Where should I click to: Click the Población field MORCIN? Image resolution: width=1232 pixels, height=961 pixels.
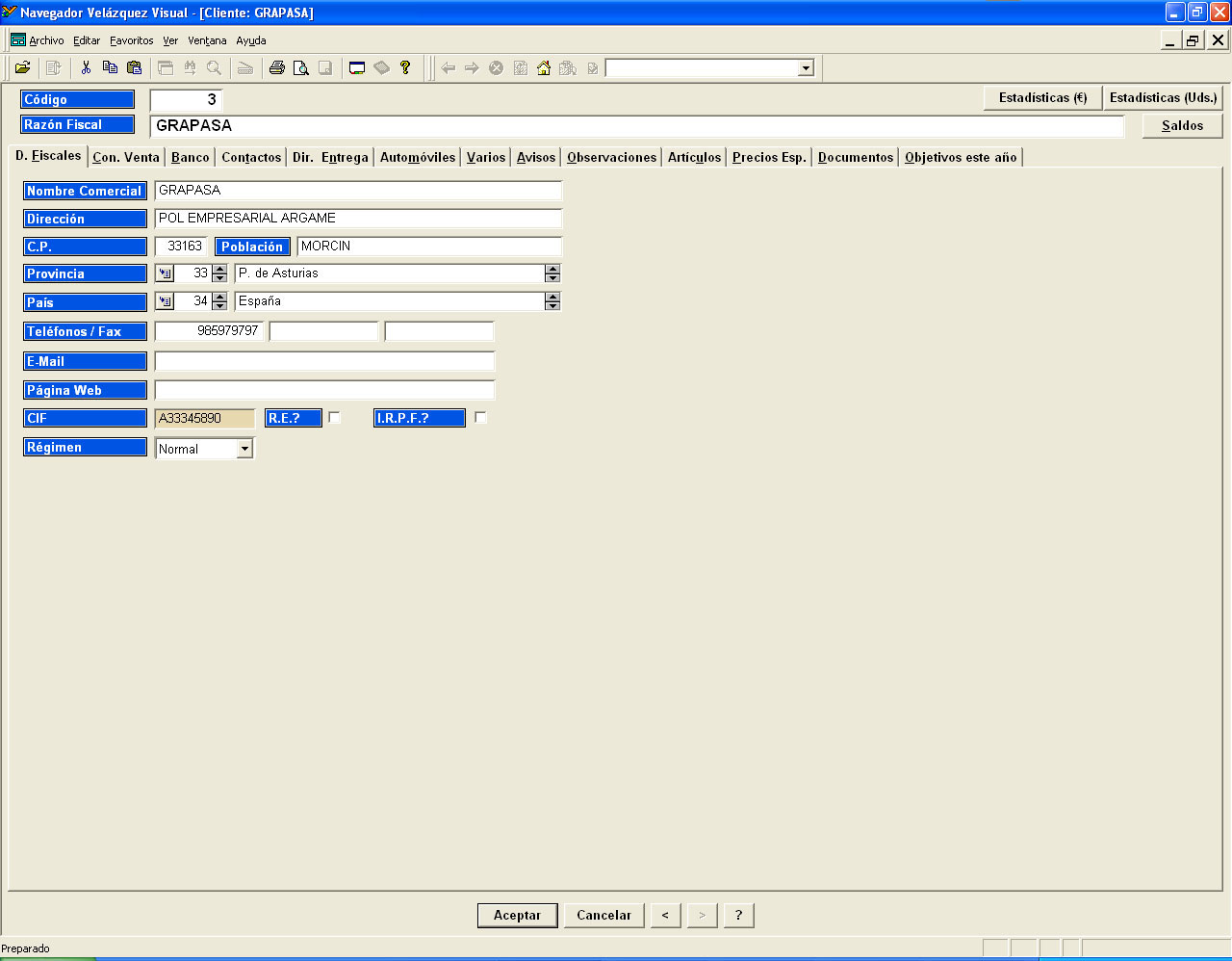pyautogui.click(x=429, y=247)
